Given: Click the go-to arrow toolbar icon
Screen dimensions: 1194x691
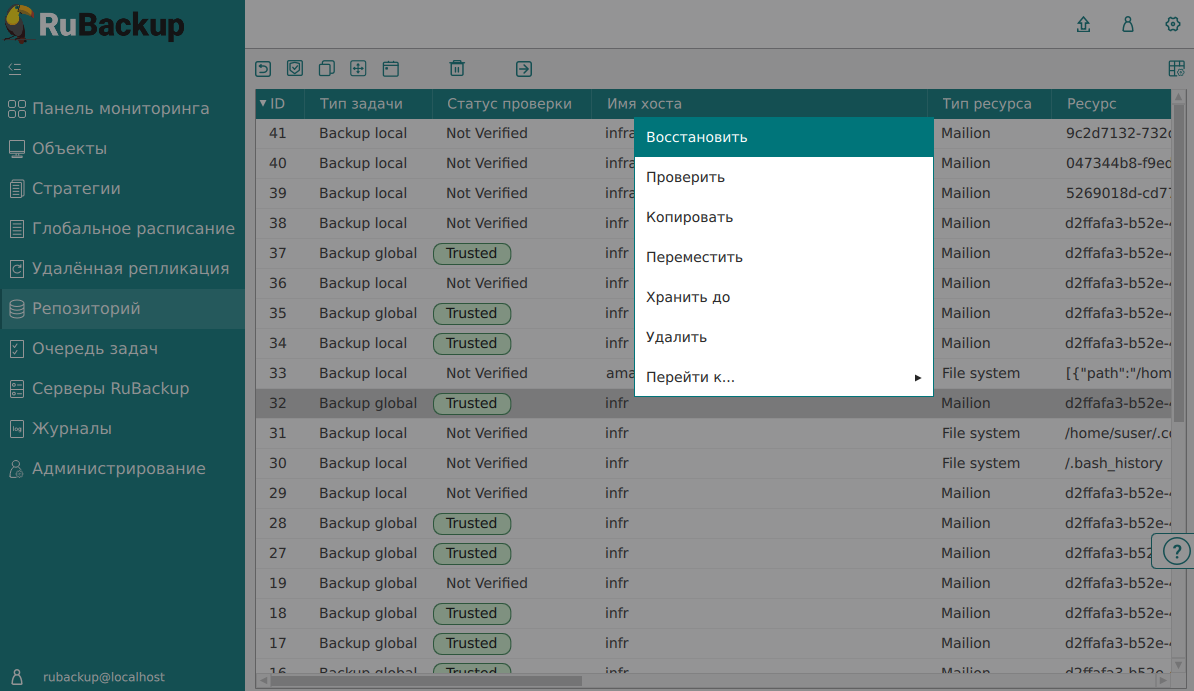Looking at the screenshot, I should [x=524, y=69].
